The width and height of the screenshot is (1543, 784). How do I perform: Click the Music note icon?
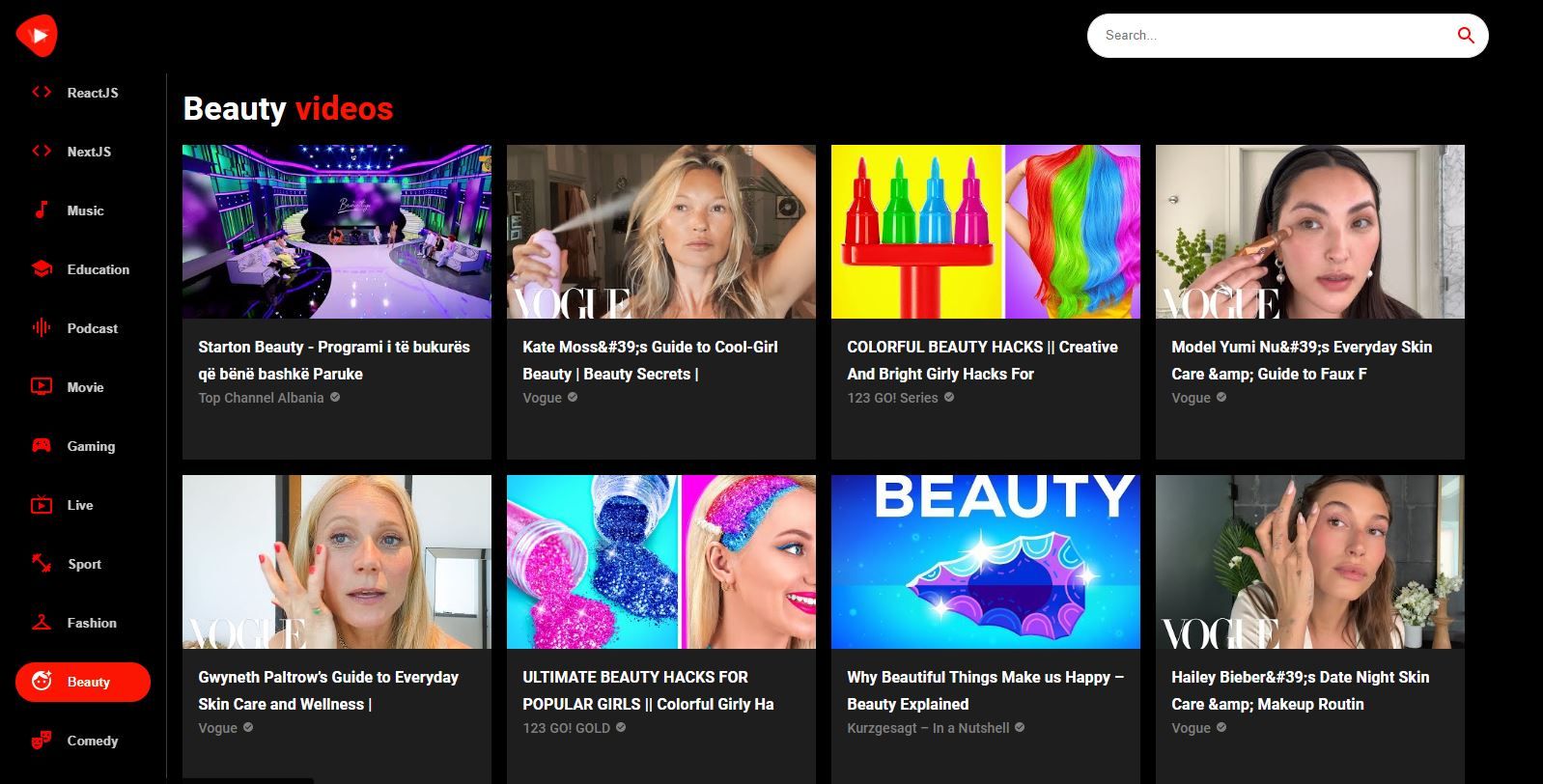[x=42, y=210]
